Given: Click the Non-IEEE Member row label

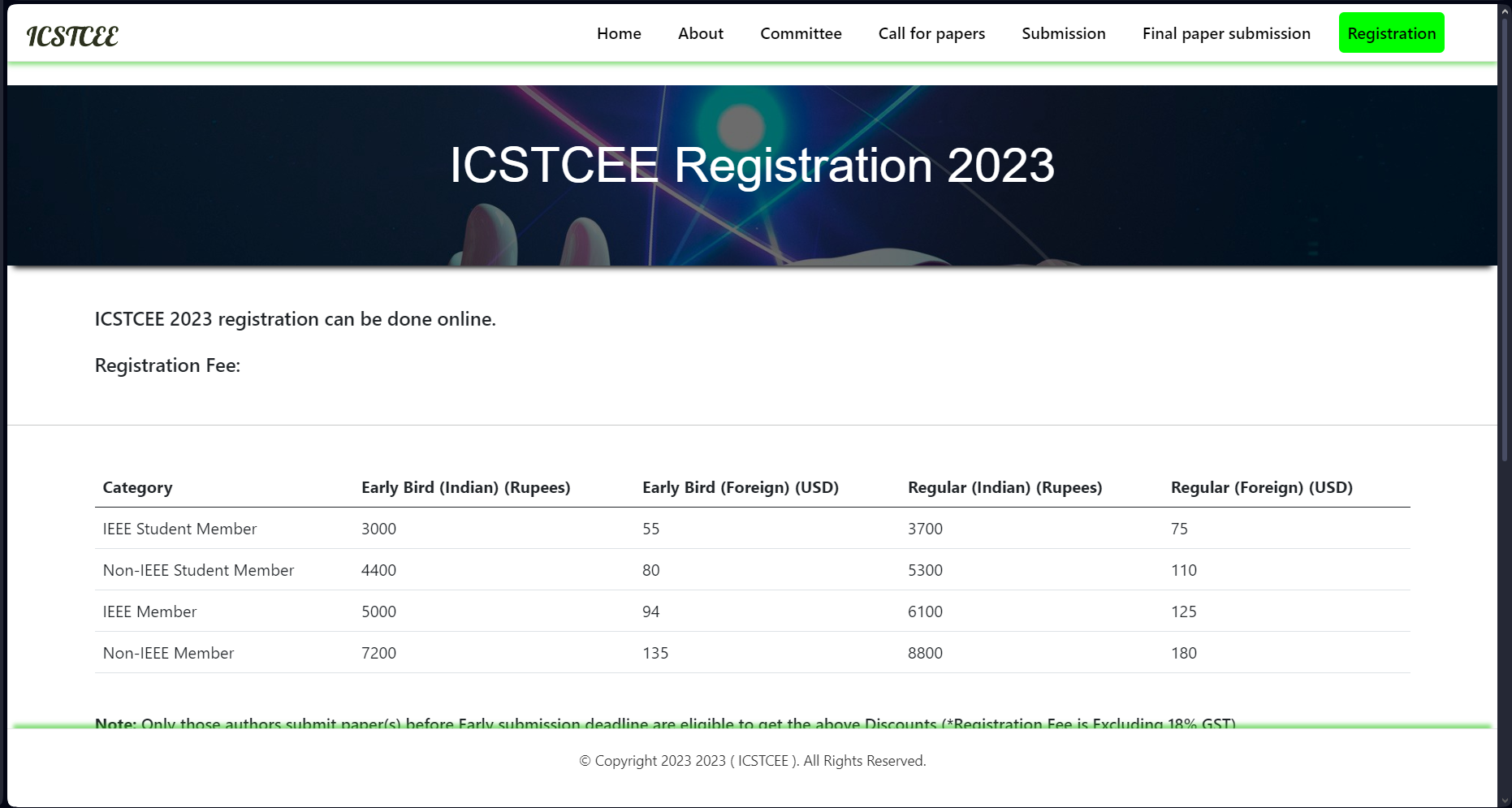Looking at the screenshot, I should pyautogui.click(x=168, y=653).
